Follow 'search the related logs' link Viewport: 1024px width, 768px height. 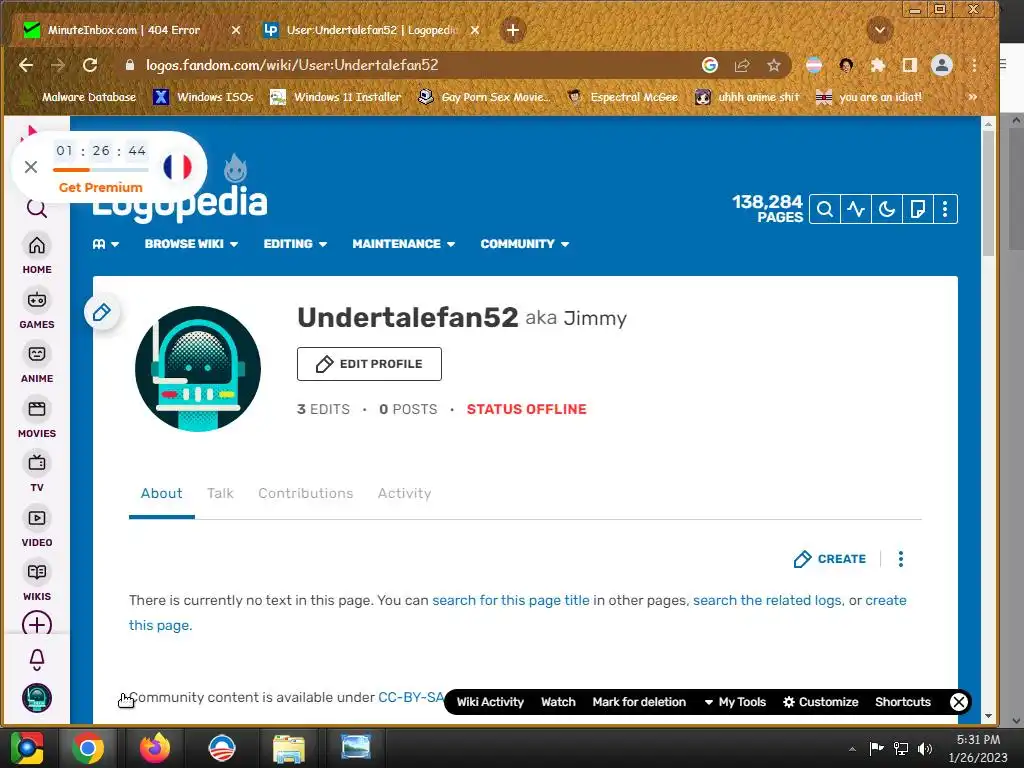[x=767, y=600]
